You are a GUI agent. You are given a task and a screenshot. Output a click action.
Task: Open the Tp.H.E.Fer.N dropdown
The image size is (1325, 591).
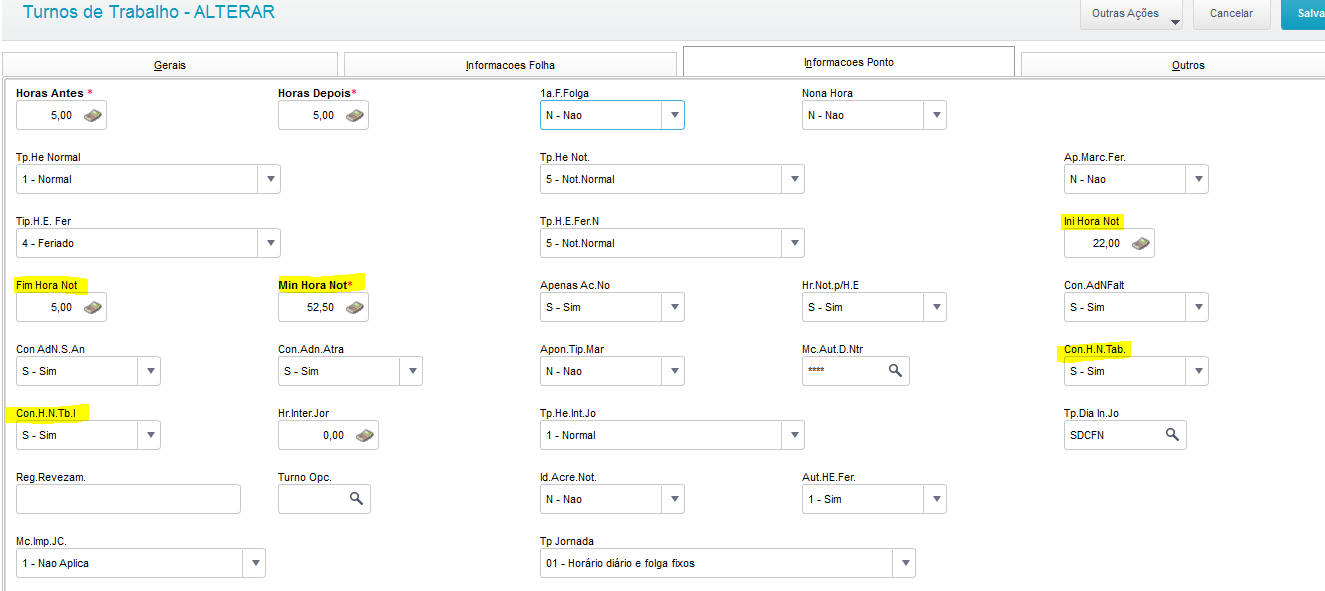click(x=672, y=243)
